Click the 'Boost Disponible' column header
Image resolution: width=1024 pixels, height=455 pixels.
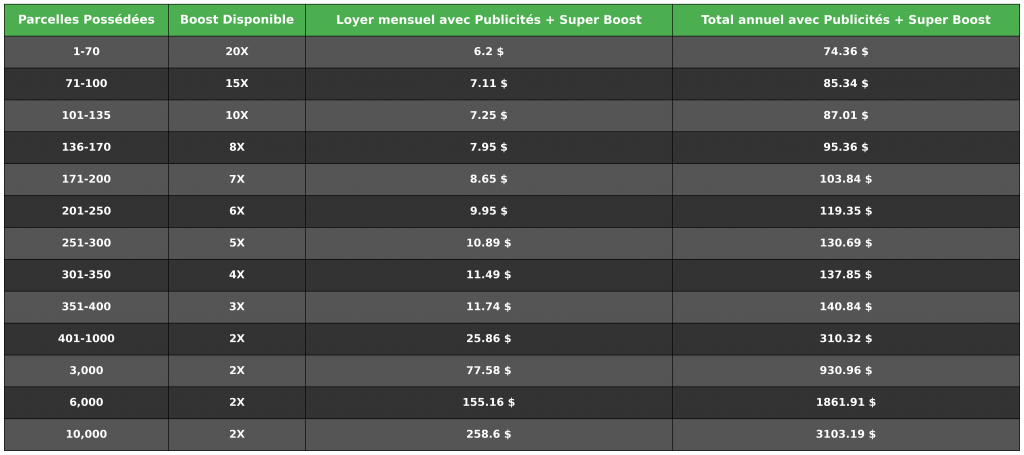[237, 20]
